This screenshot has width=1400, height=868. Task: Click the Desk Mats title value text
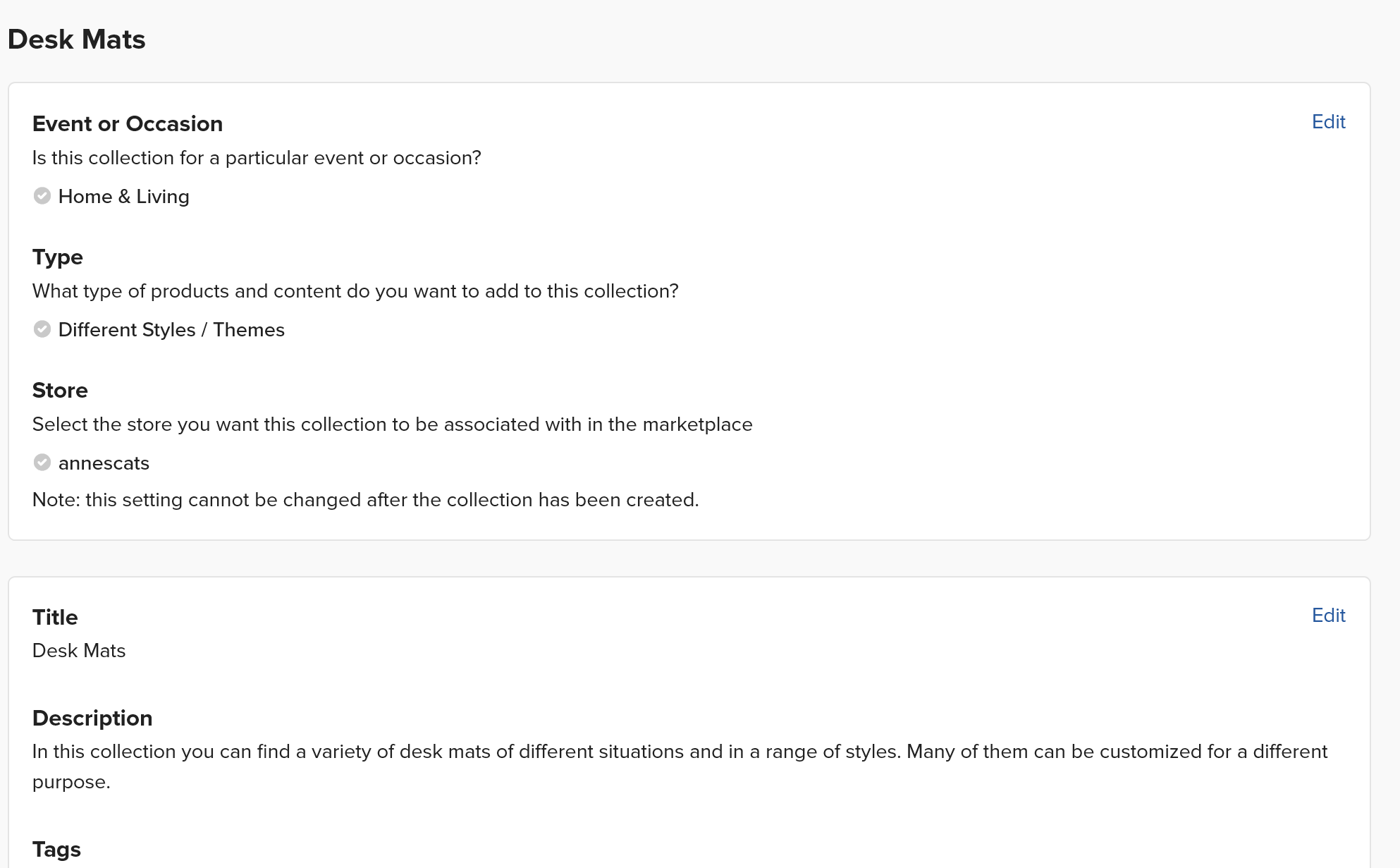(x=79, y=651)
